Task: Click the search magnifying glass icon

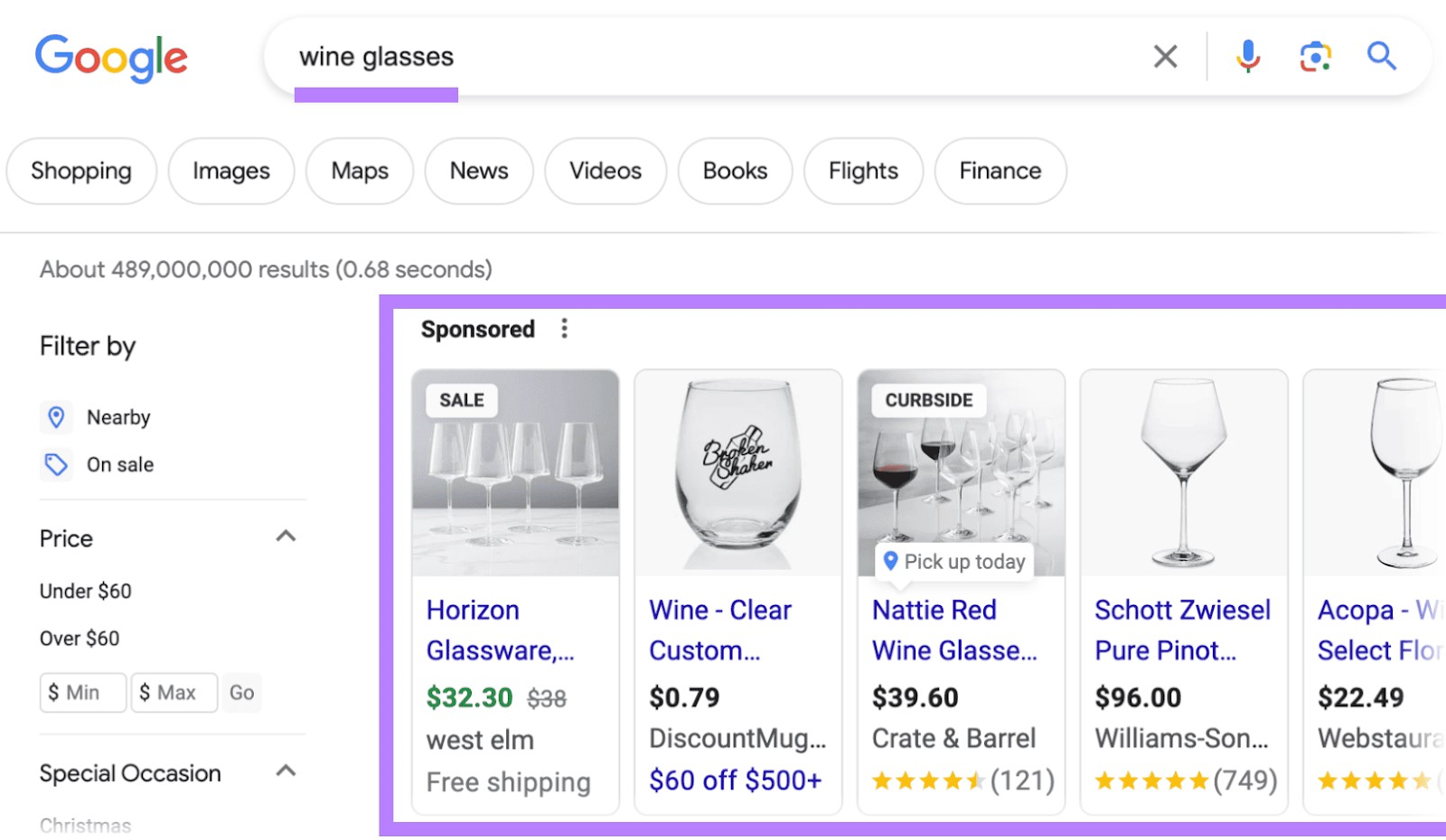Action: point(1381,56)
